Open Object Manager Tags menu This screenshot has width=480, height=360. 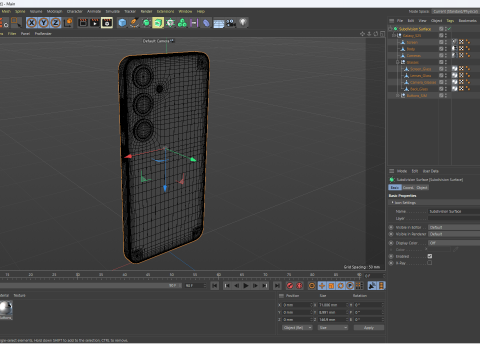[x=450, y=21]
